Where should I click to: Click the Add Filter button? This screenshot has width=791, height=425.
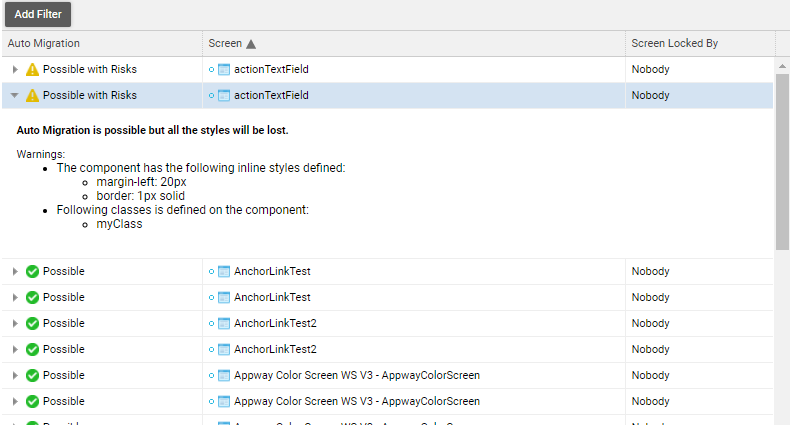point(38,14)
